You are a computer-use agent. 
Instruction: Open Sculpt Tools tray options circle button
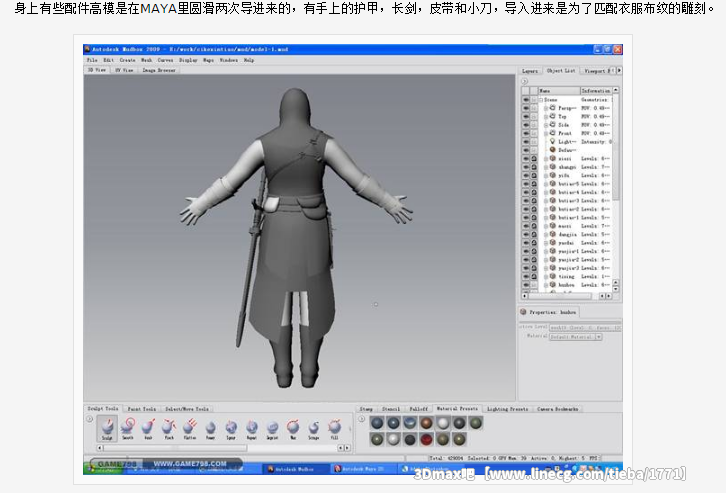(x=89, y=419)
